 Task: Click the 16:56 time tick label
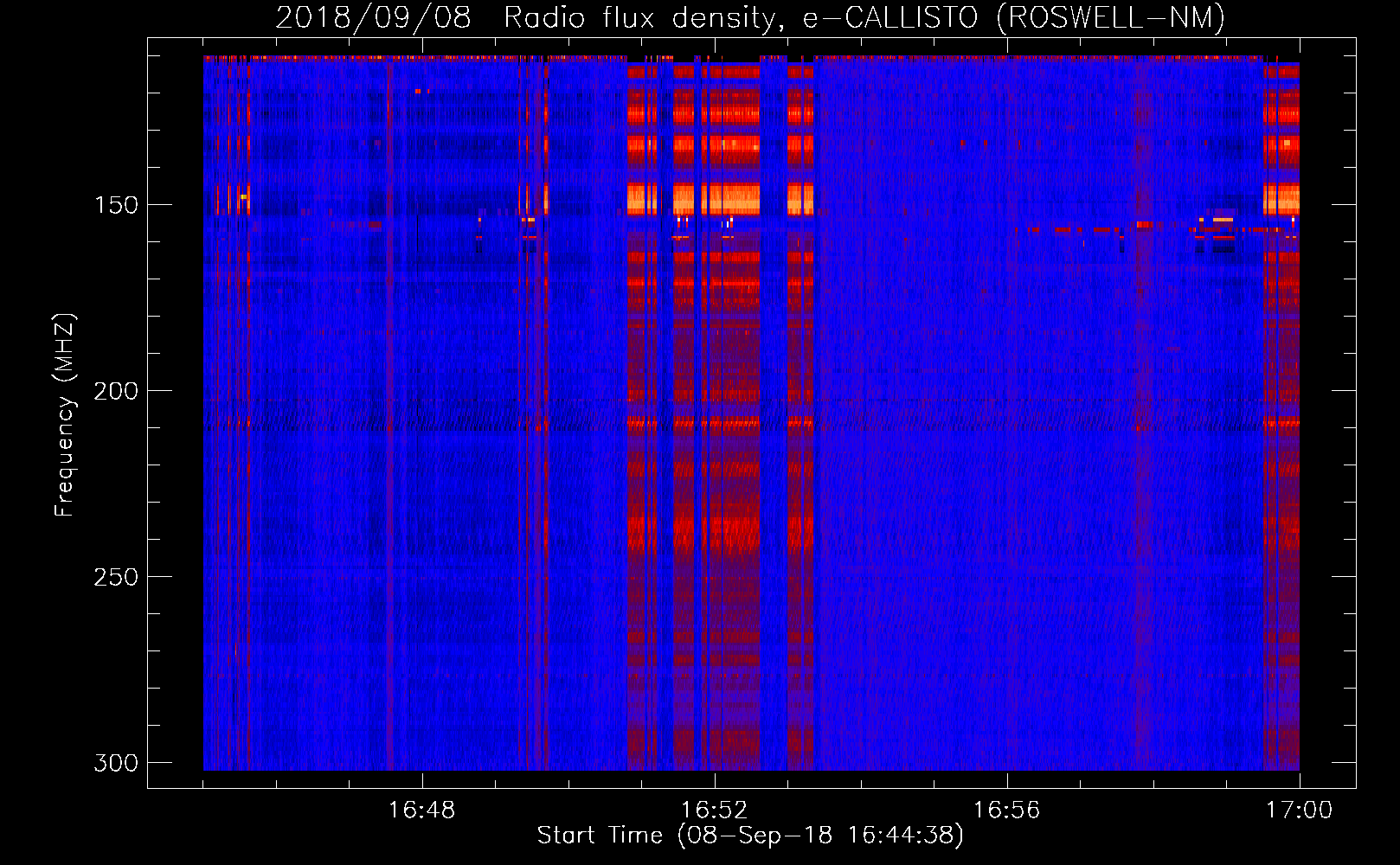tap(1007, 811)
